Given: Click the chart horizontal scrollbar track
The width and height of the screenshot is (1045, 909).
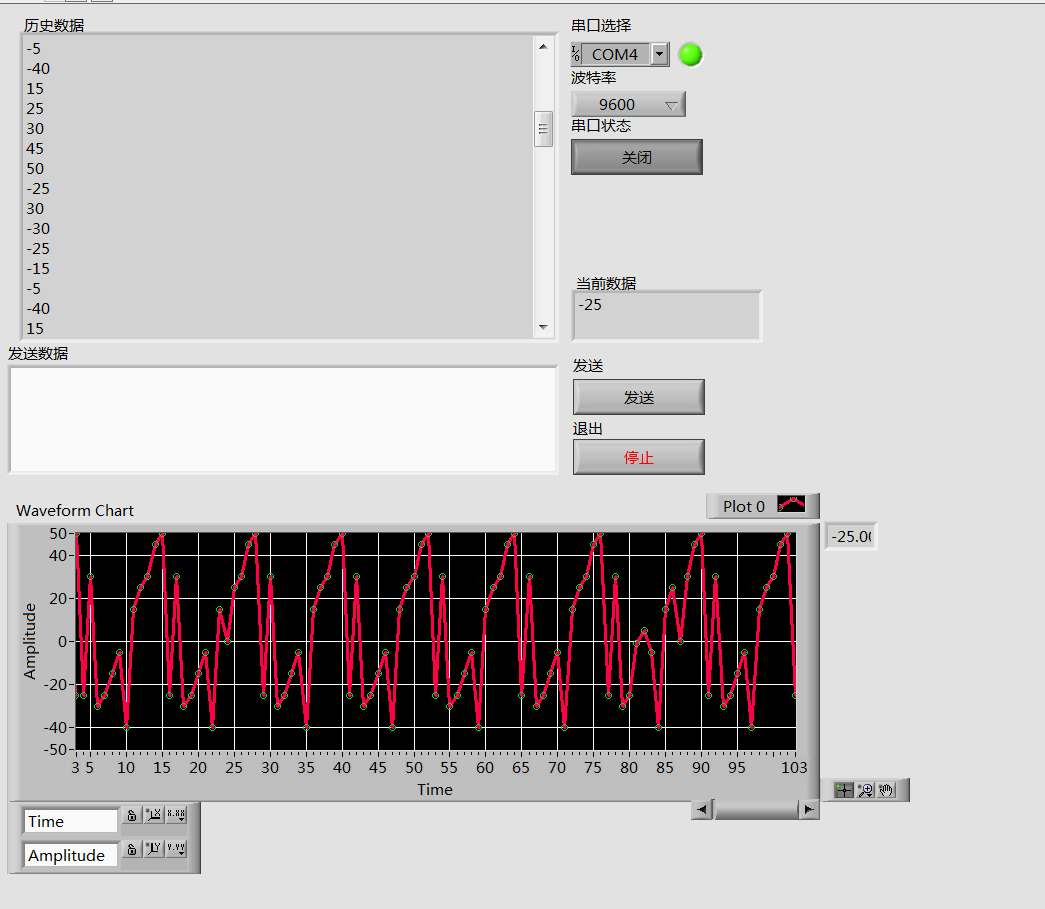Looking at the screenshot, I should (756, 810).
